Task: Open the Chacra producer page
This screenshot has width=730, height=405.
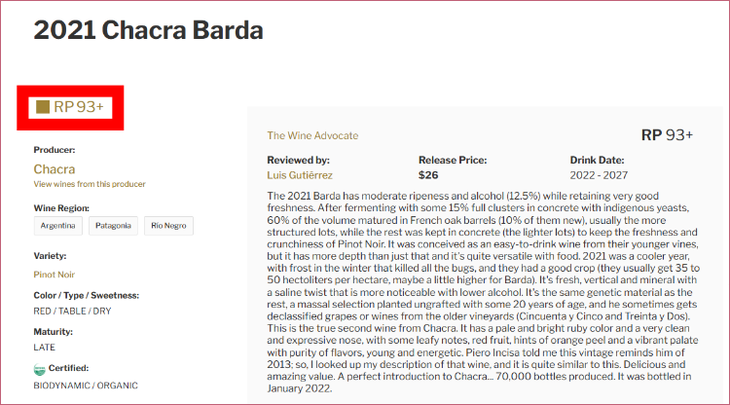Action: click(x=54, y=169)
